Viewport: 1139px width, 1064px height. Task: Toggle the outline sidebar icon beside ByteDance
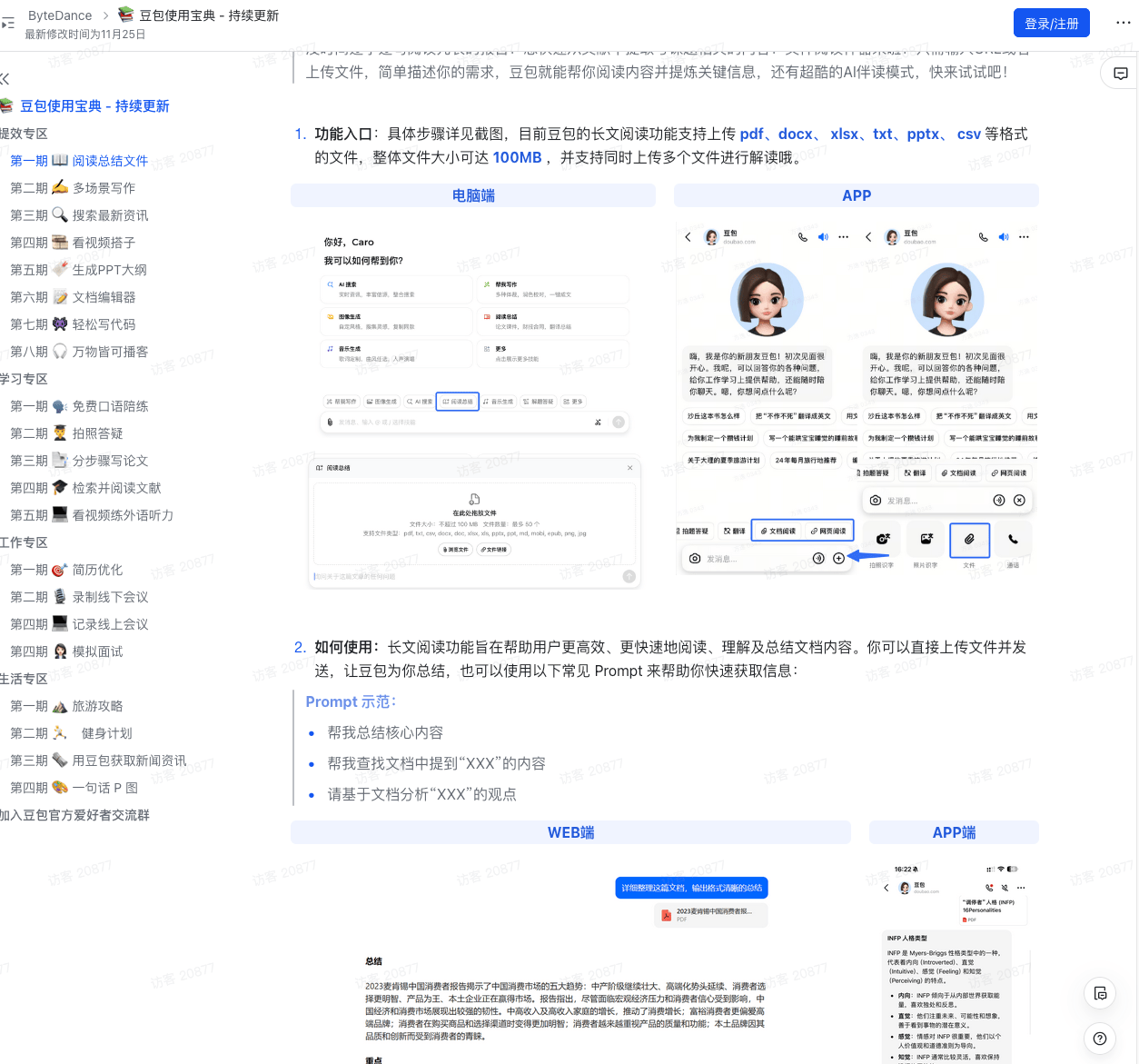[7, 24]
